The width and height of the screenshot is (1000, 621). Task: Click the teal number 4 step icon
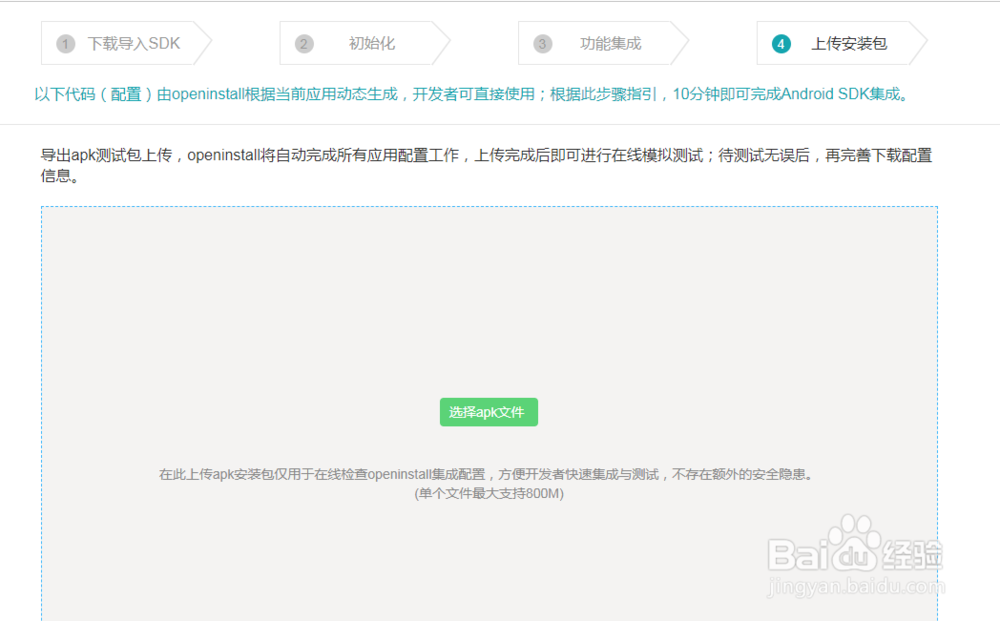click(781, 44)
